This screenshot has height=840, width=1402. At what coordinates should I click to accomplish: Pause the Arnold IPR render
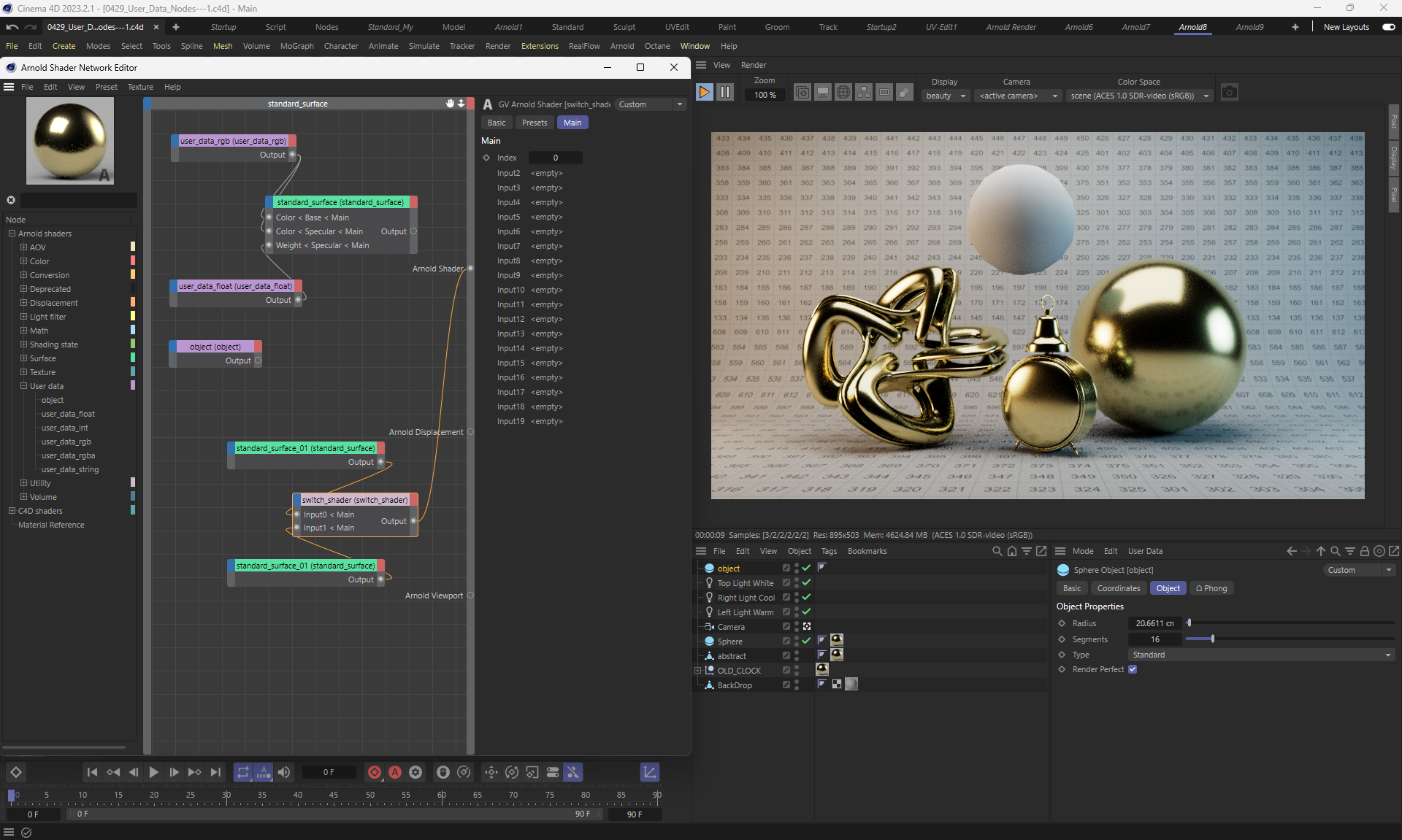(x=724, y=93)
